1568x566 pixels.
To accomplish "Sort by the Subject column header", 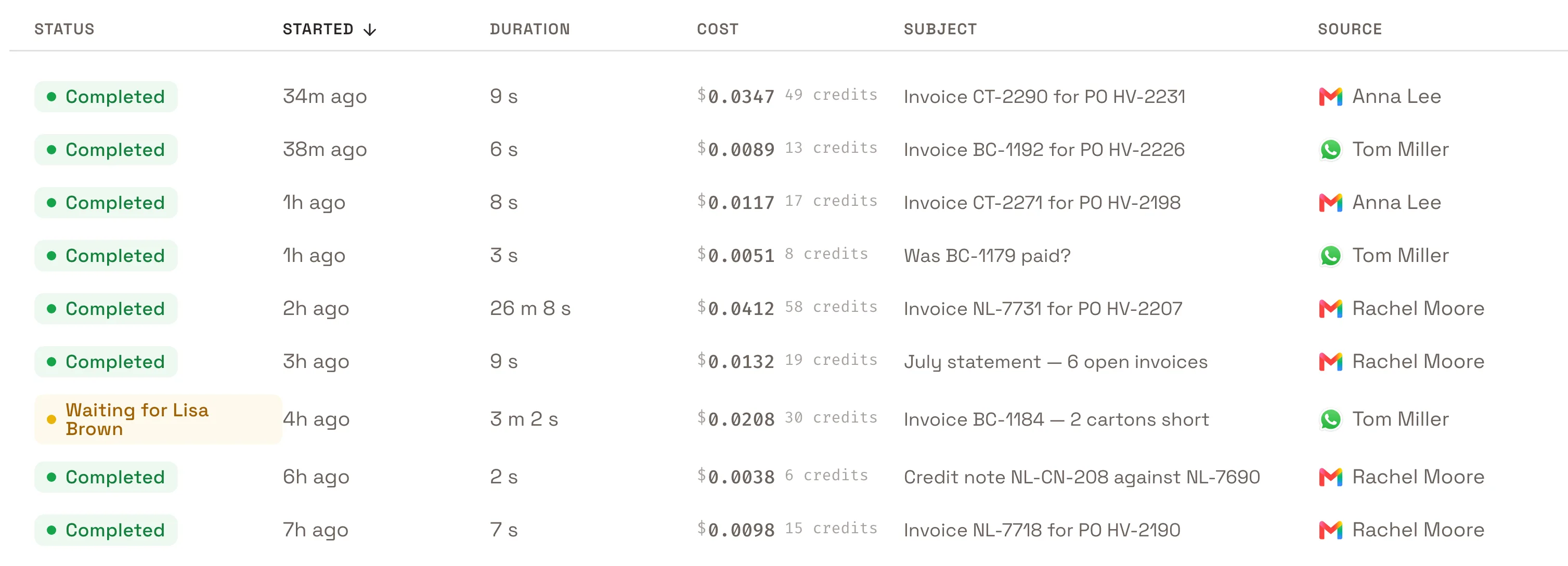I will pyautogui.click(x=940, y=29).
